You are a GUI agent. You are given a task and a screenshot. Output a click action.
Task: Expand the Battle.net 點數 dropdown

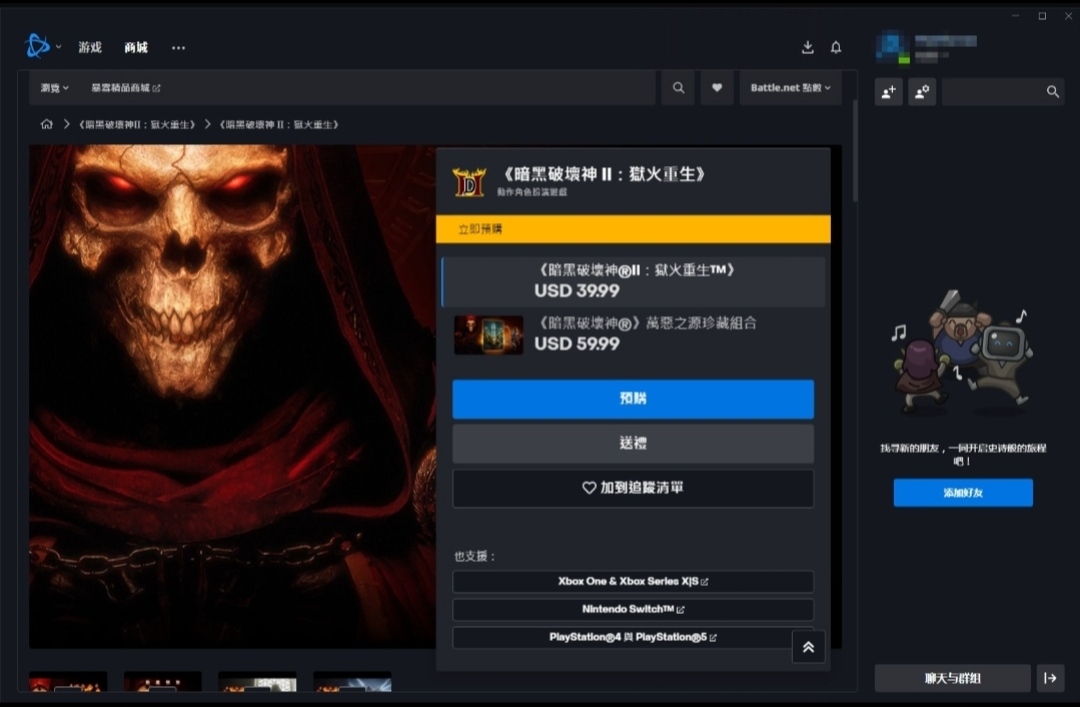[x=791, y=88]
